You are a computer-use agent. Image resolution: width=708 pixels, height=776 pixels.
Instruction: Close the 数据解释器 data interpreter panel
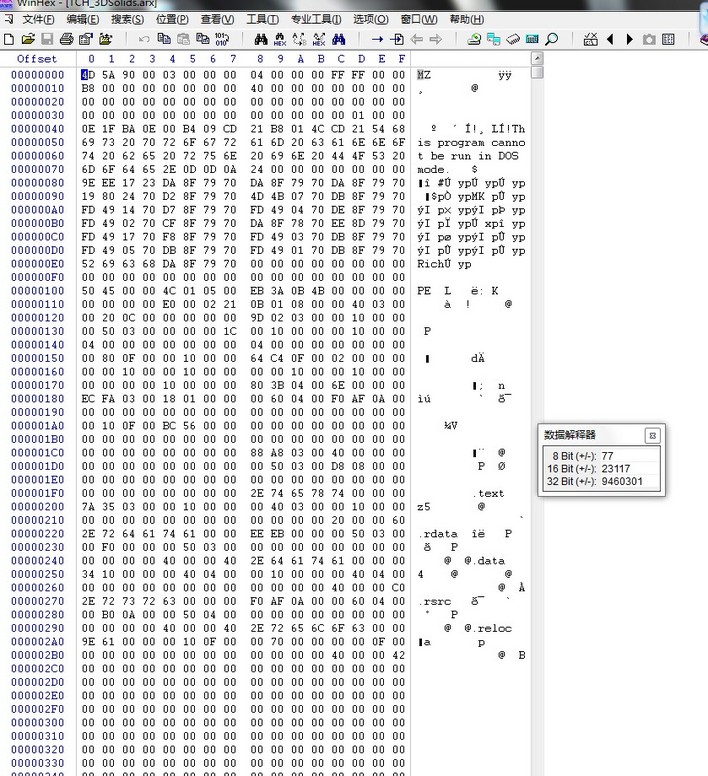pos(652,436)
